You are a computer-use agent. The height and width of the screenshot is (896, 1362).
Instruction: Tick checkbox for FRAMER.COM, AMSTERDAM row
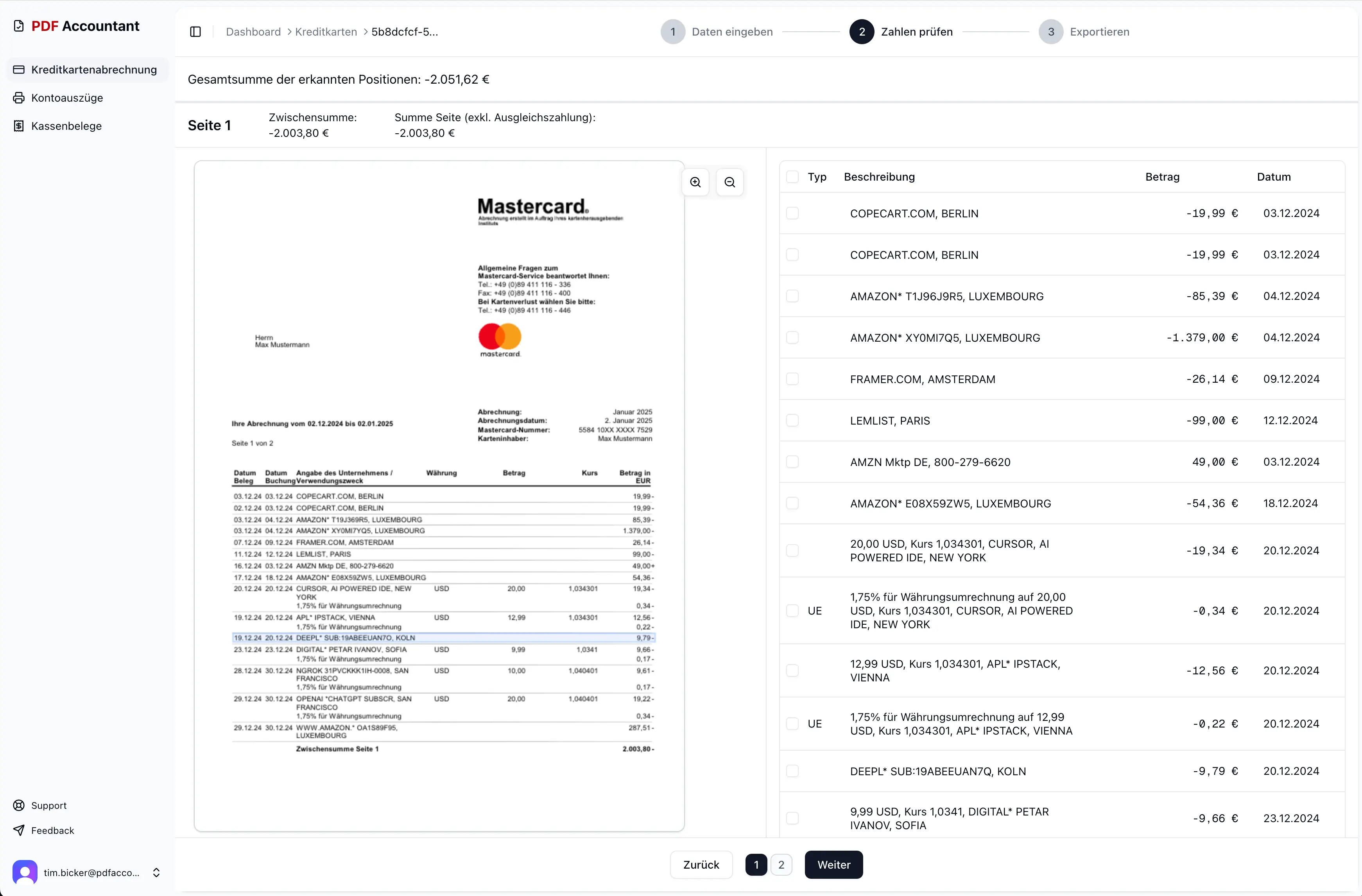pyautogui.click(x=792, y=379)
